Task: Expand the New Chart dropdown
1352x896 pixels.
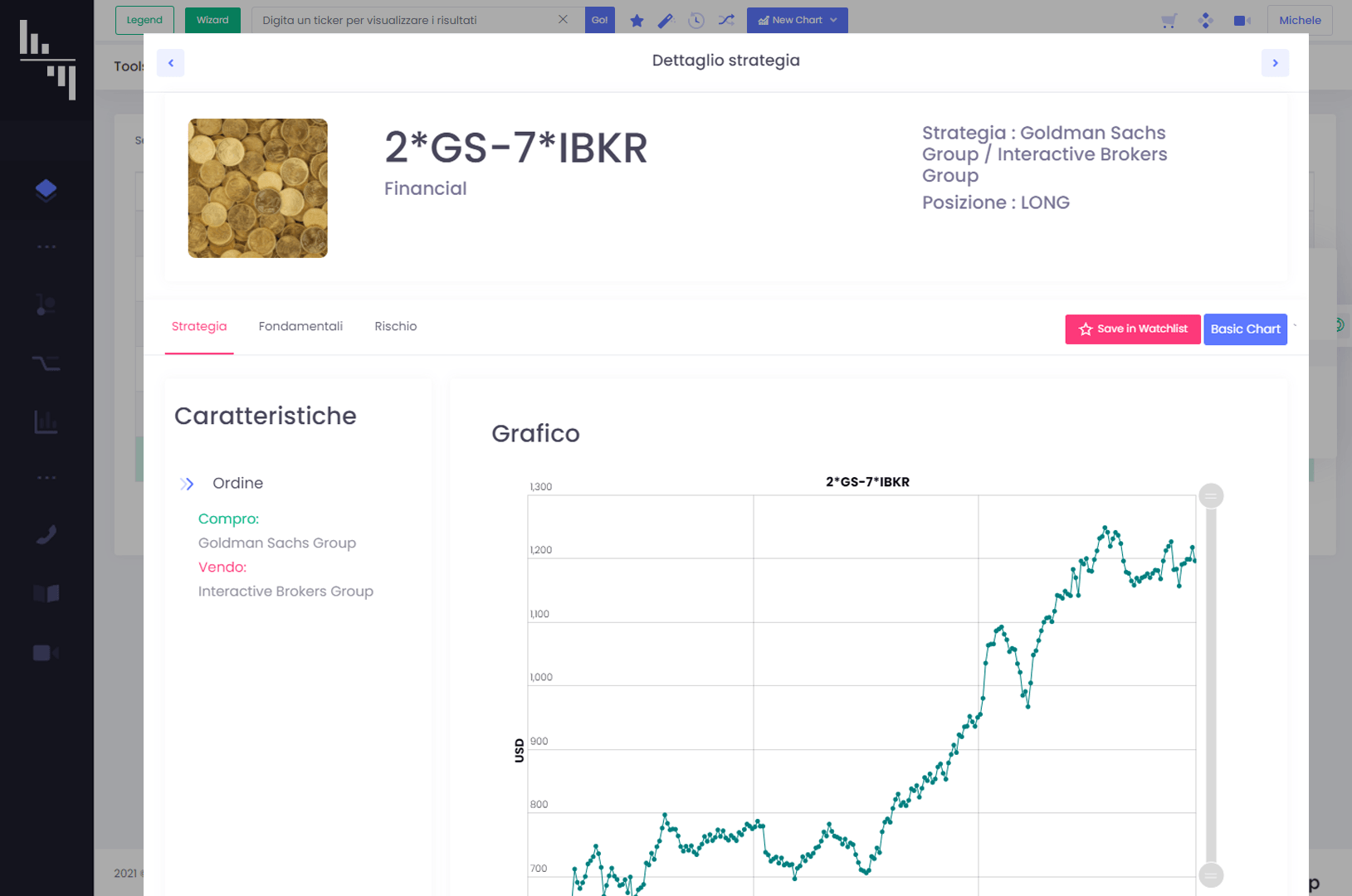Action: pos(797,20)
